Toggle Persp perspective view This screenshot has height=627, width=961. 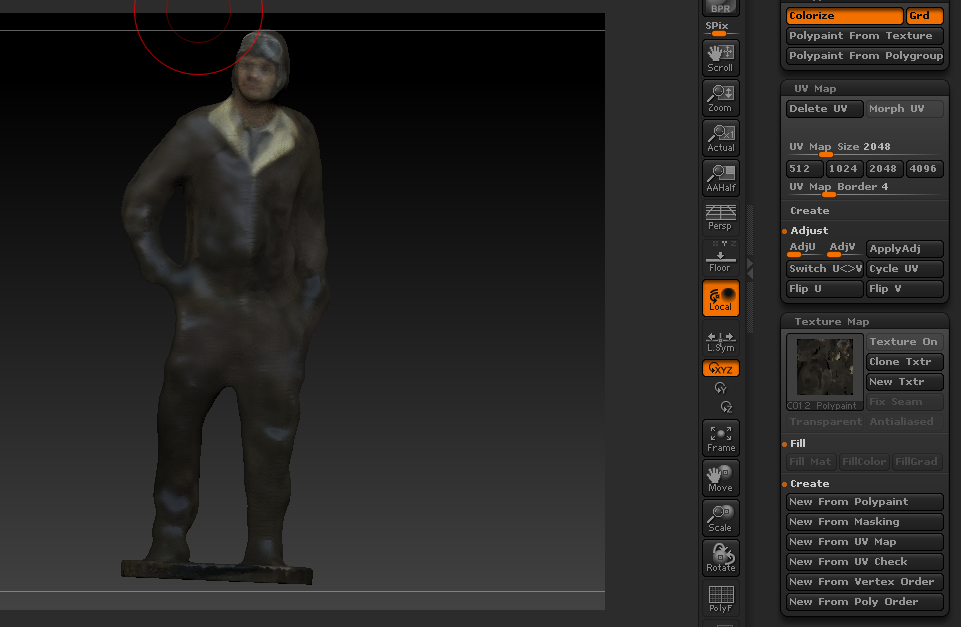pyautogui.click(x=720, y=218)
